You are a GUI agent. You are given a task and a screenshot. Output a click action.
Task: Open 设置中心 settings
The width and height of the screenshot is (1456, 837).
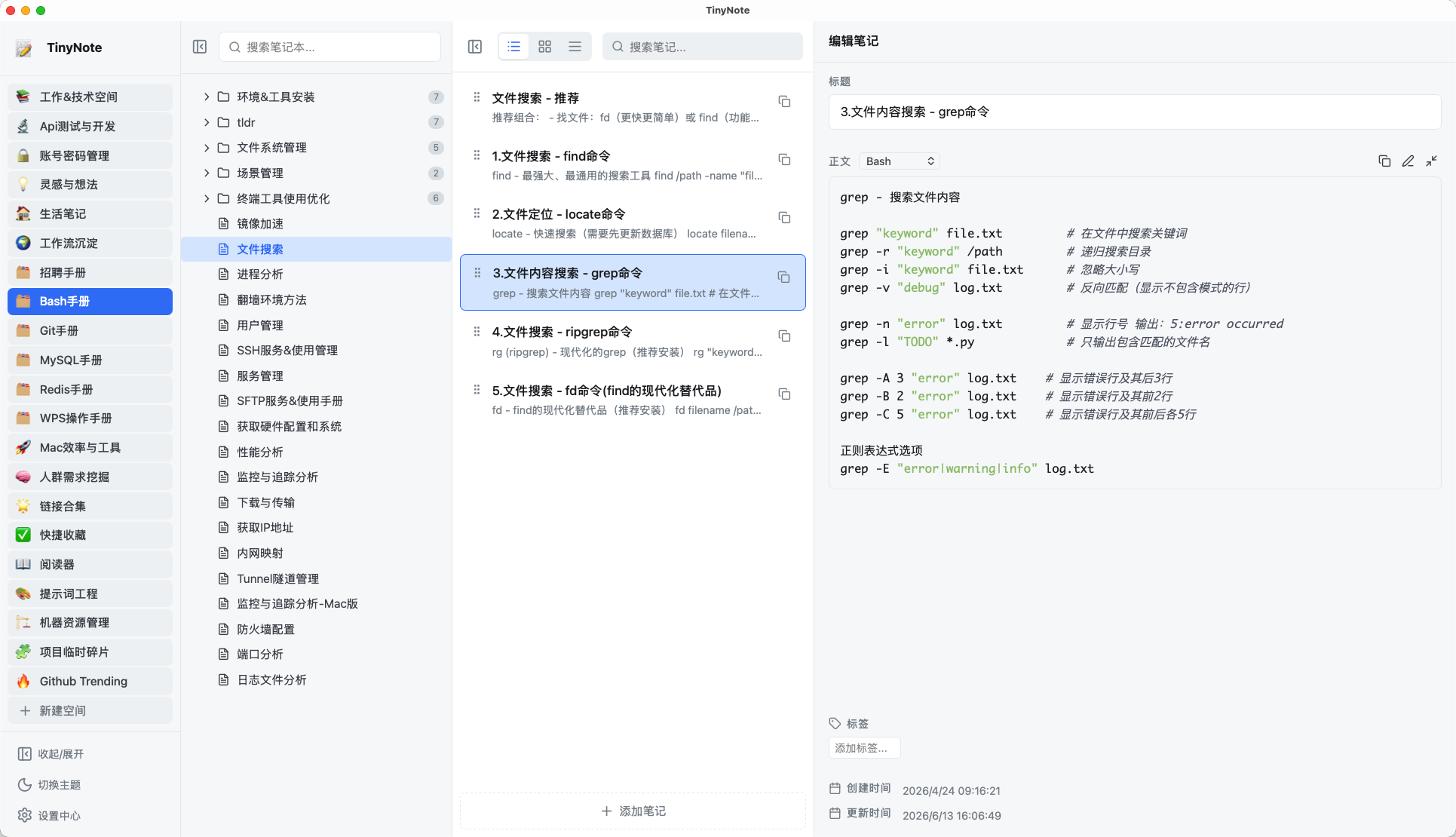[x=49, y=816]
